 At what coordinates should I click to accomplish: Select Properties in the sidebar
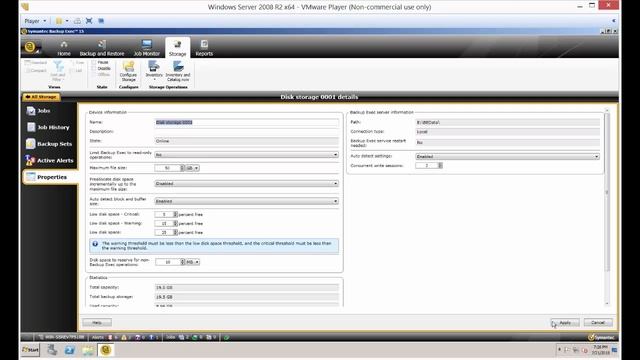[50, 177]
